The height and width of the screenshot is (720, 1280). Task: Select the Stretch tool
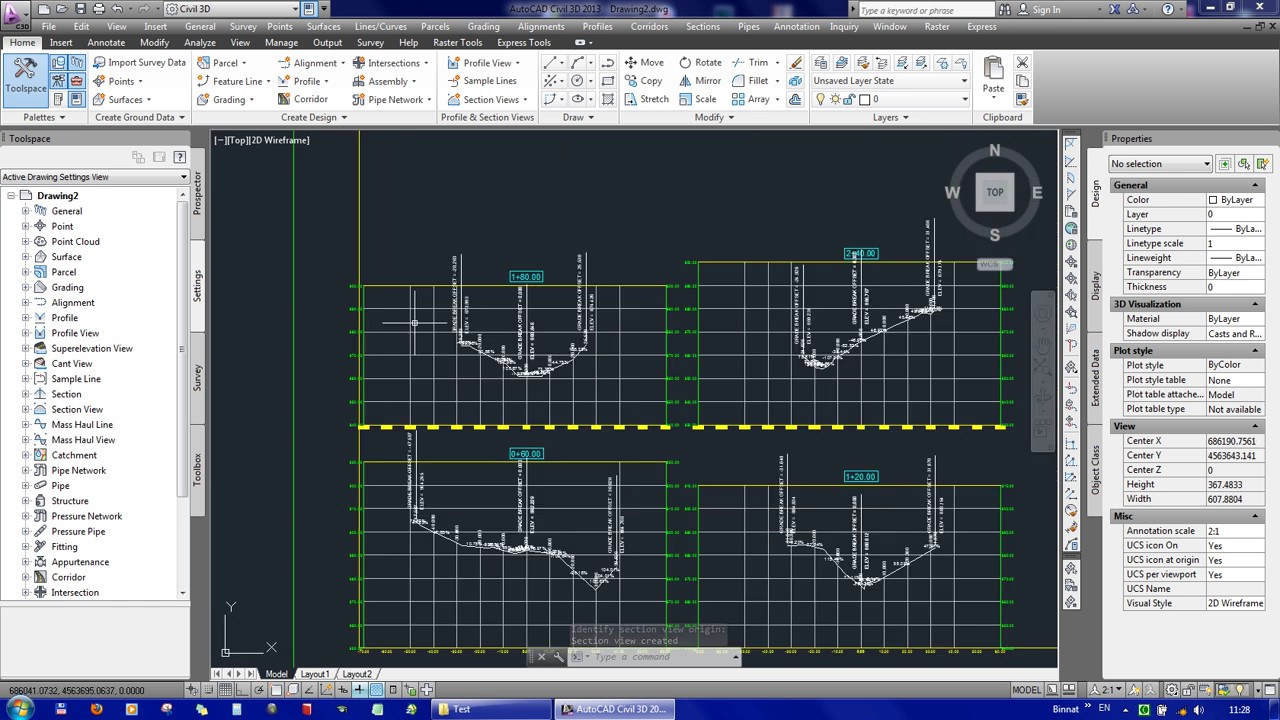coord(646,99)
